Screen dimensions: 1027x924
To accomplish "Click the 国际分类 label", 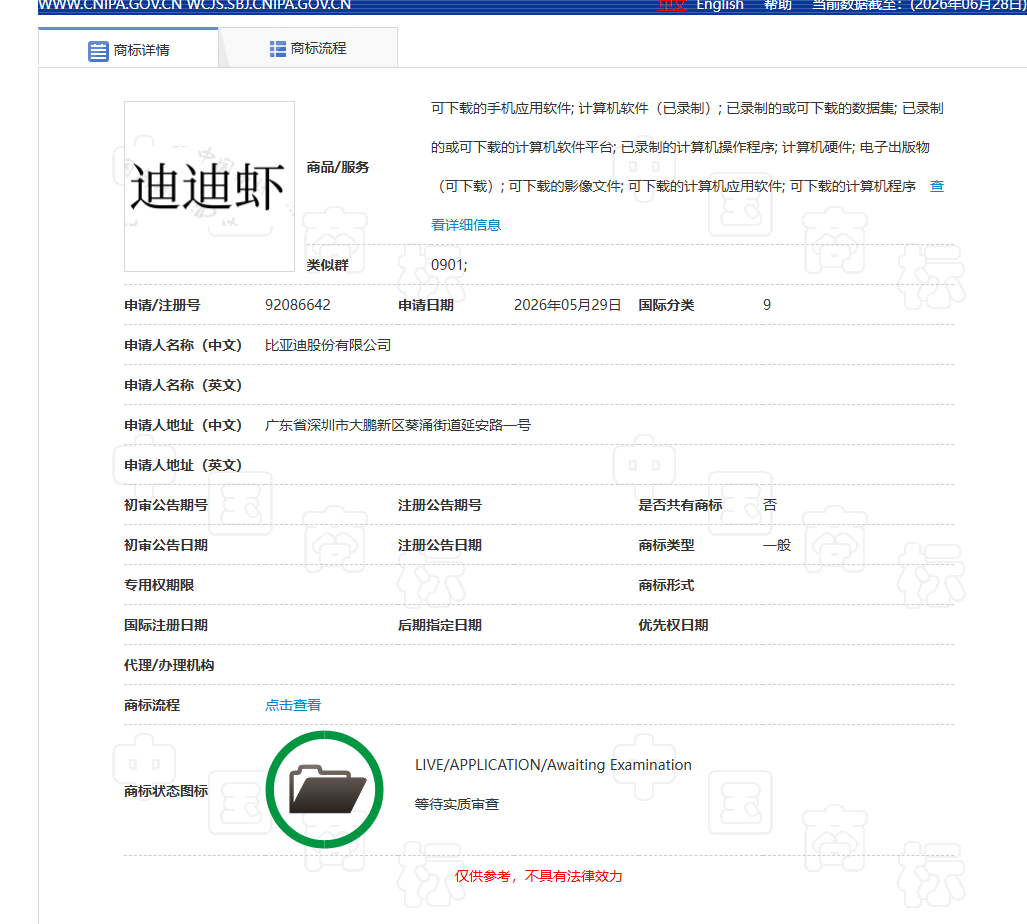I will pos(666,305).
